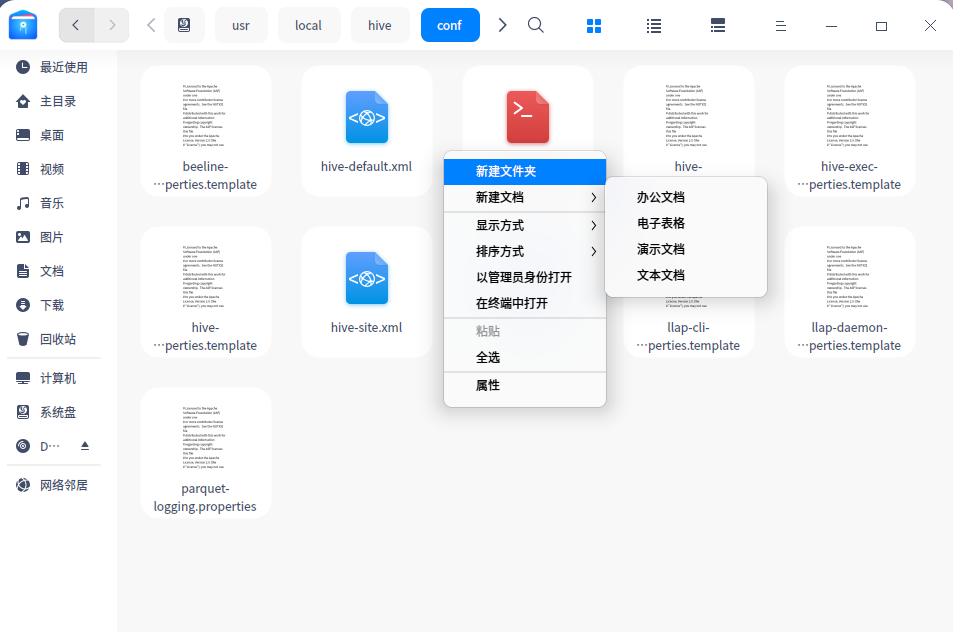
Task: Switch to list view mode
Action: (653, 25)
